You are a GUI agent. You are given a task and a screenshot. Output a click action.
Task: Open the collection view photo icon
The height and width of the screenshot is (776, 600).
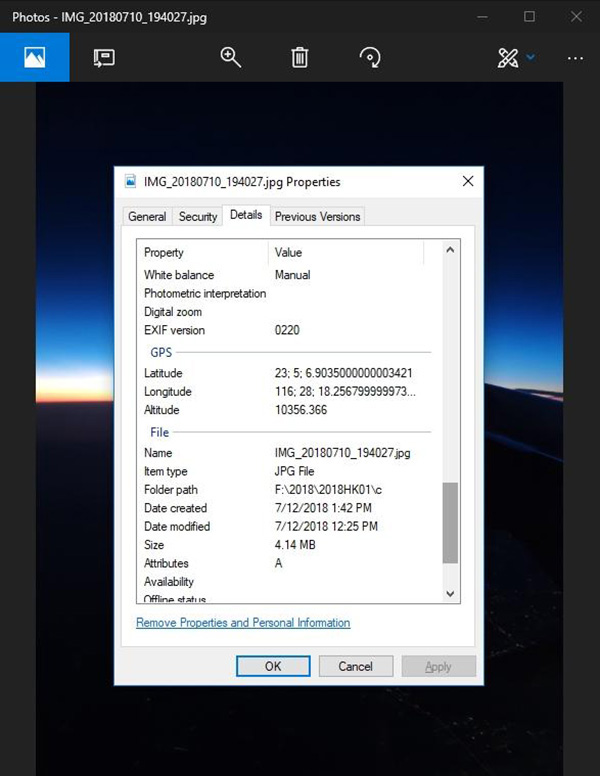click(x=35, y=57)
